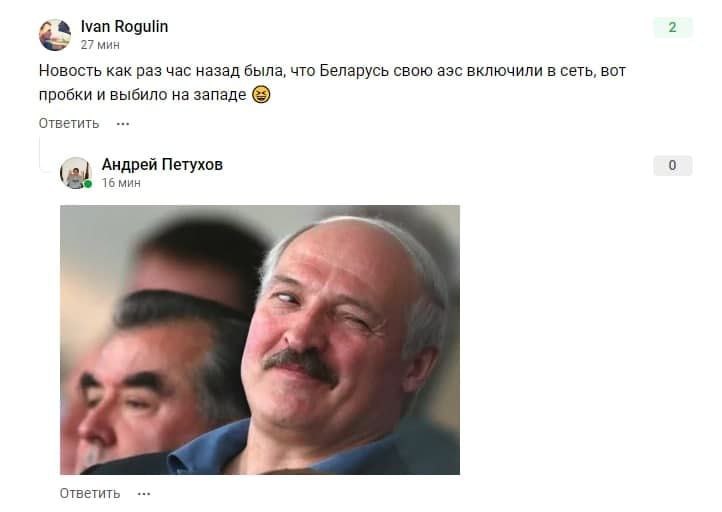Click the Ivan Rogulin username
722x512 pixels.
124,27
